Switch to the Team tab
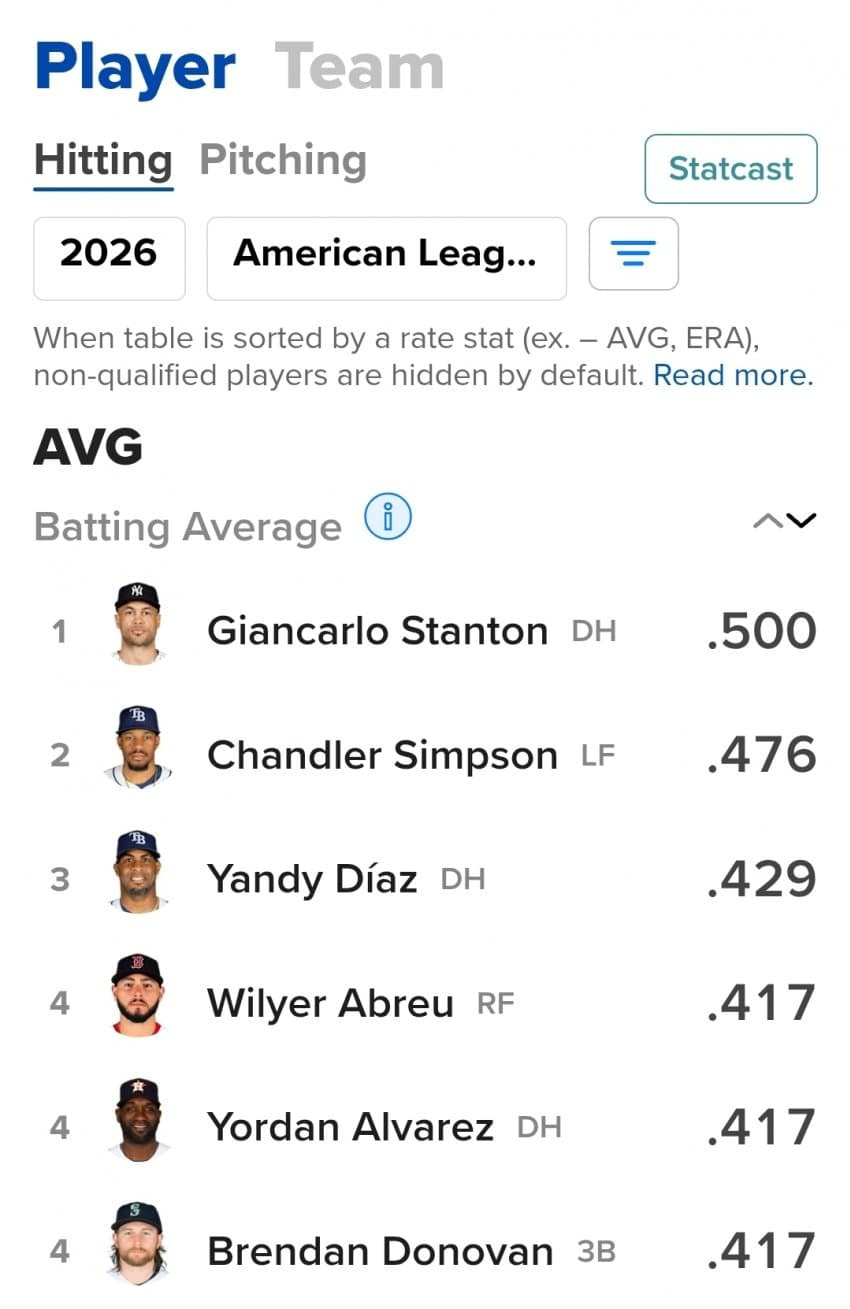Viewport: 850px width, 1309px height. [359, 68]
